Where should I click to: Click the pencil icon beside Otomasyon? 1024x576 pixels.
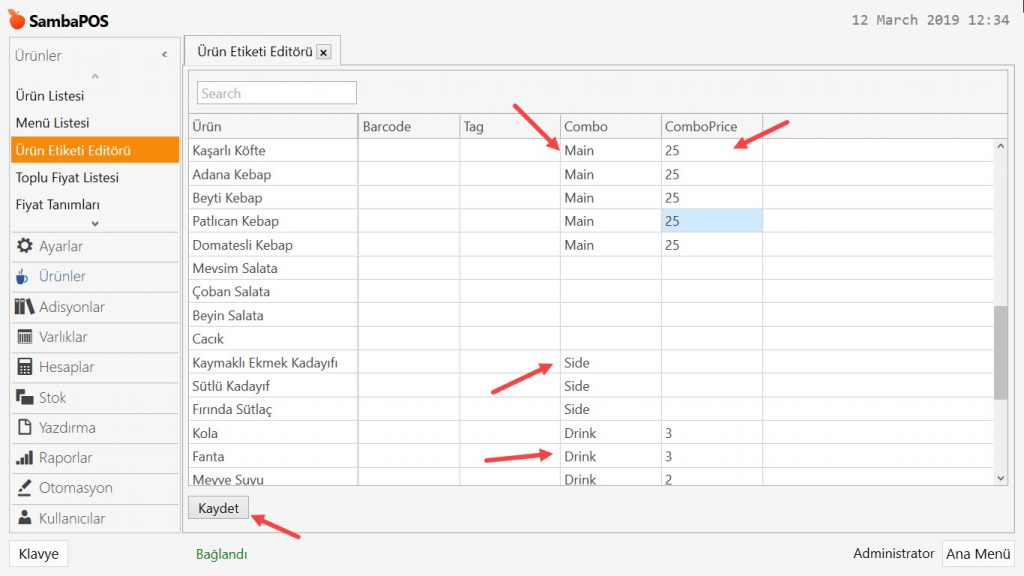[25, 488]
